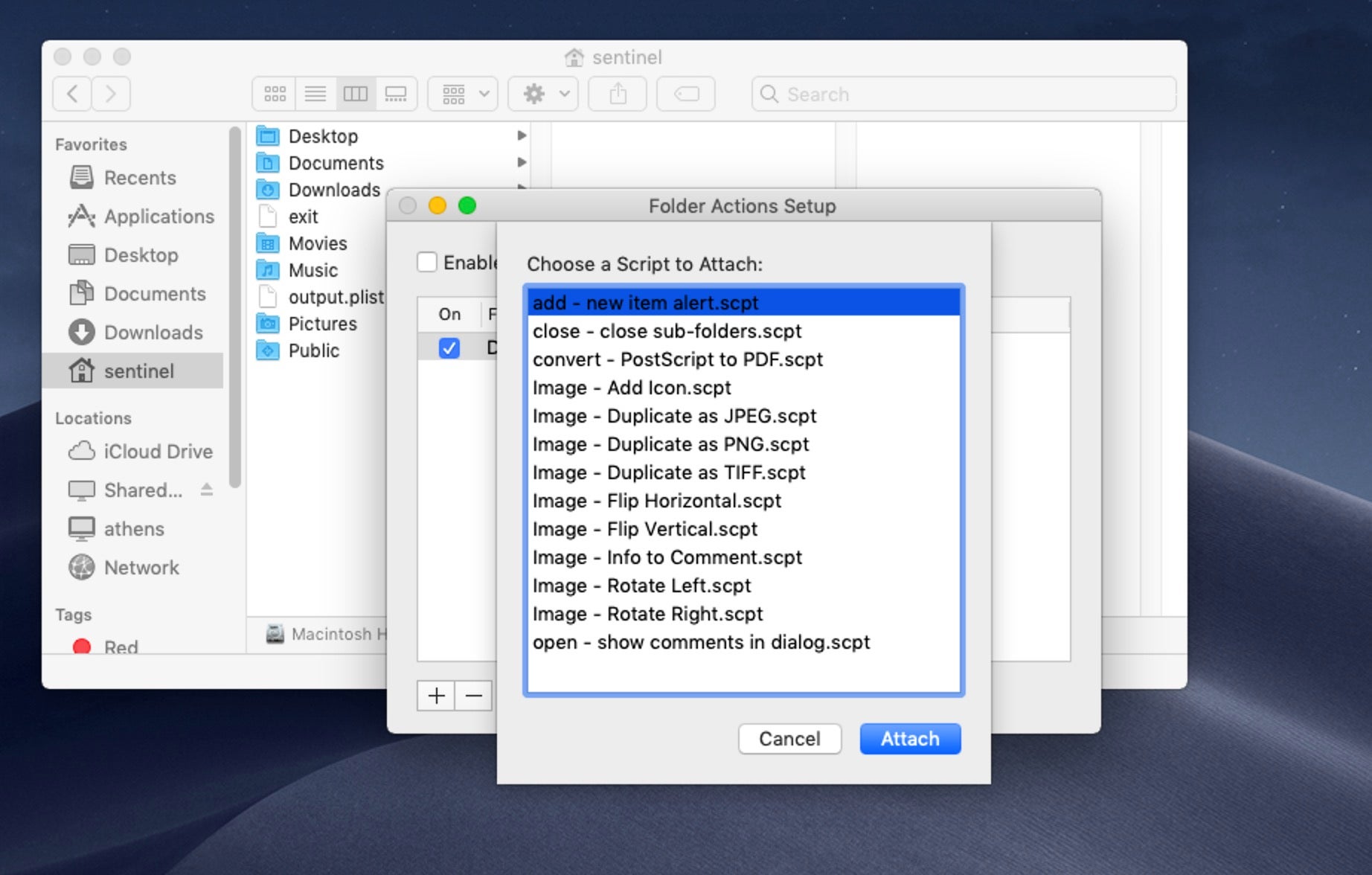
Task: Open the group-by arrangement dropdown
Action: 463,94
